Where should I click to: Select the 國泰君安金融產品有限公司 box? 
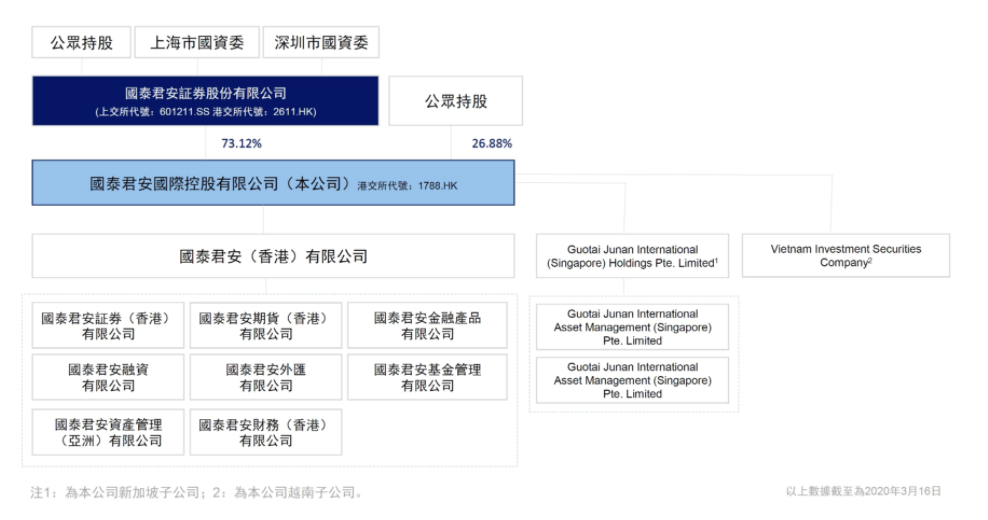(427, 326)
